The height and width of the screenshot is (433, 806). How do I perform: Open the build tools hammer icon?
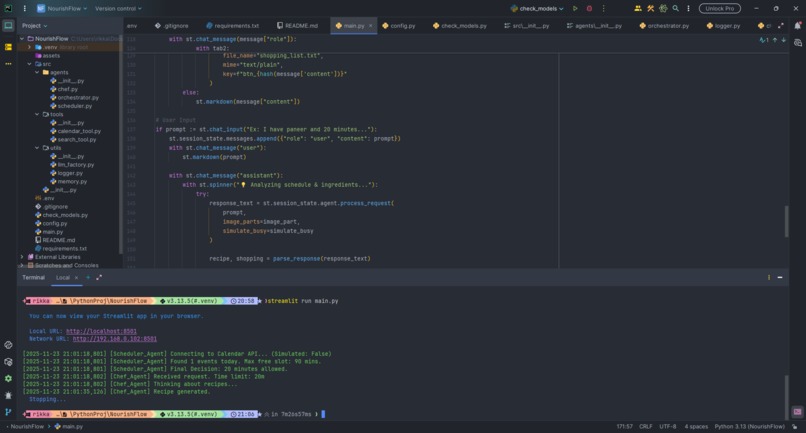650,9
